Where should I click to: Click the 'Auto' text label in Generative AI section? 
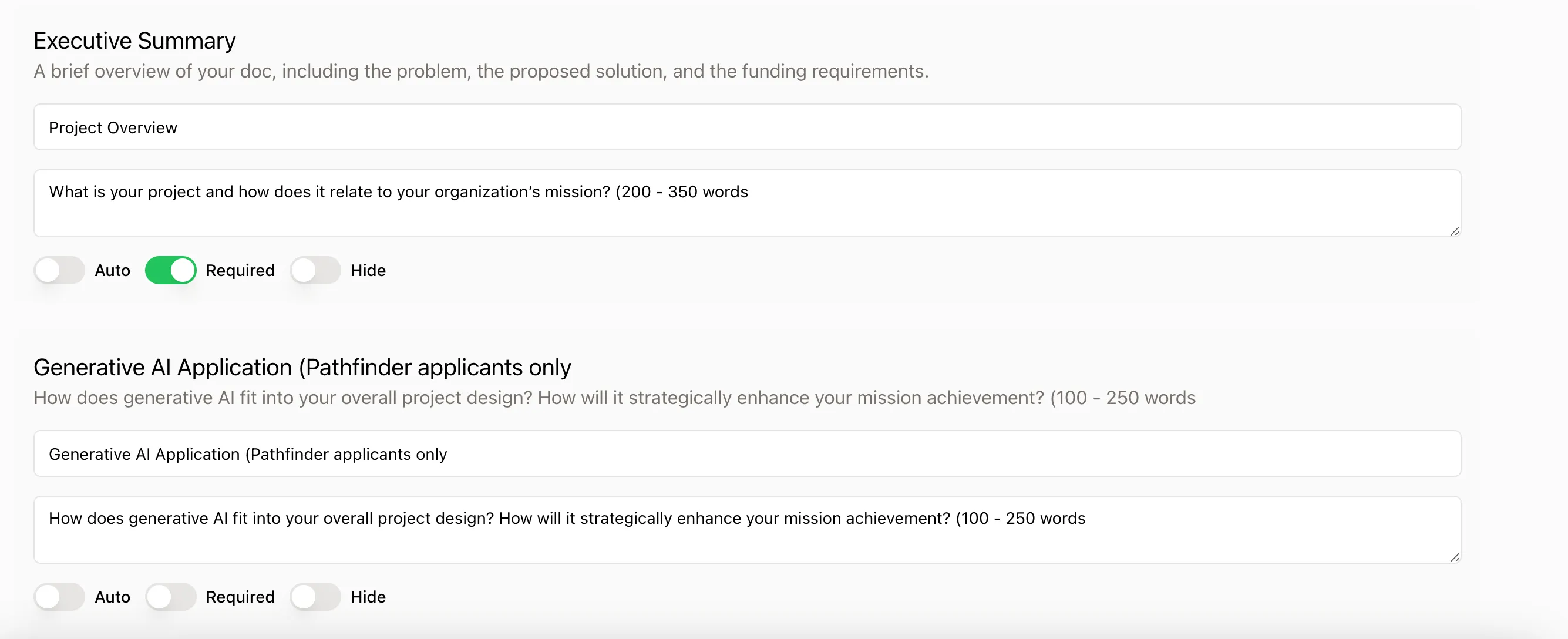click(x=112, y=596)
